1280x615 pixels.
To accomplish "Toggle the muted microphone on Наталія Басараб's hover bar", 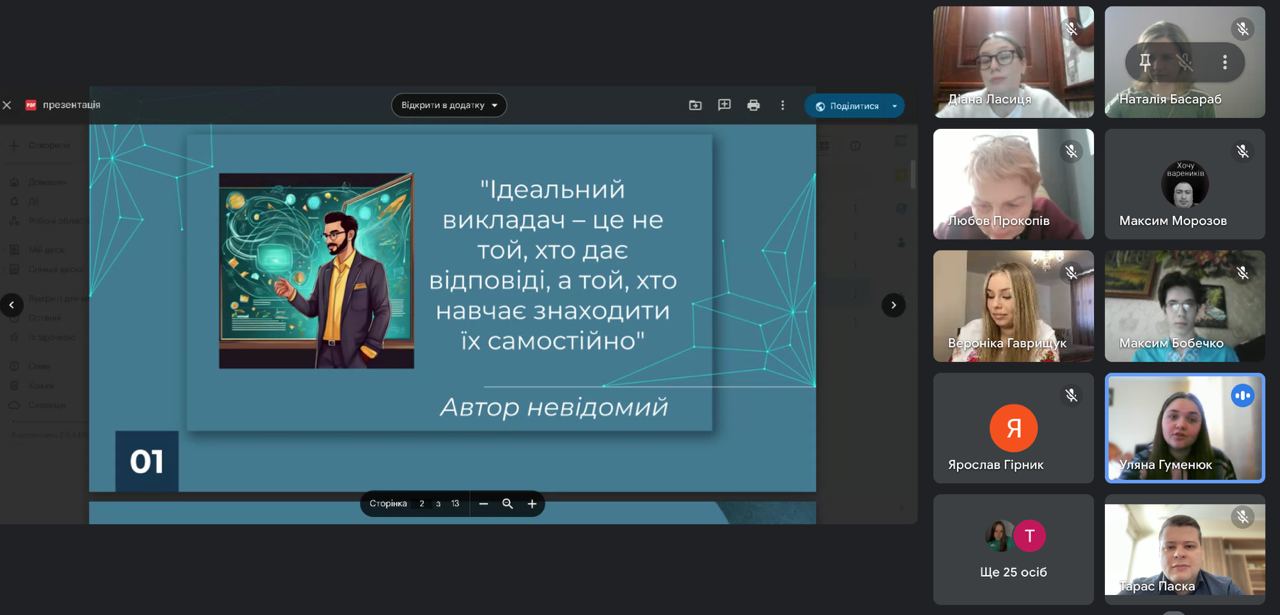I will tap(1185, 62).
